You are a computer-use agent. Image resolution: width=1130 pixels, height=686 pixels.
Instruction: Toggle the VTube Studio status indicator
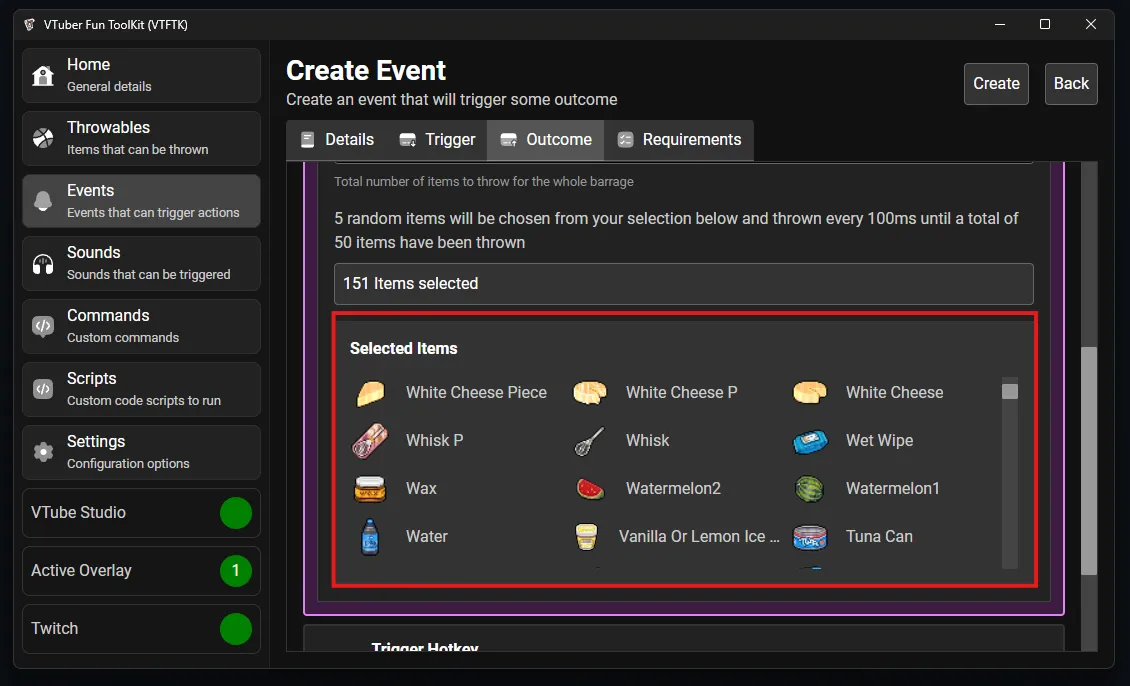pos(236,513)
